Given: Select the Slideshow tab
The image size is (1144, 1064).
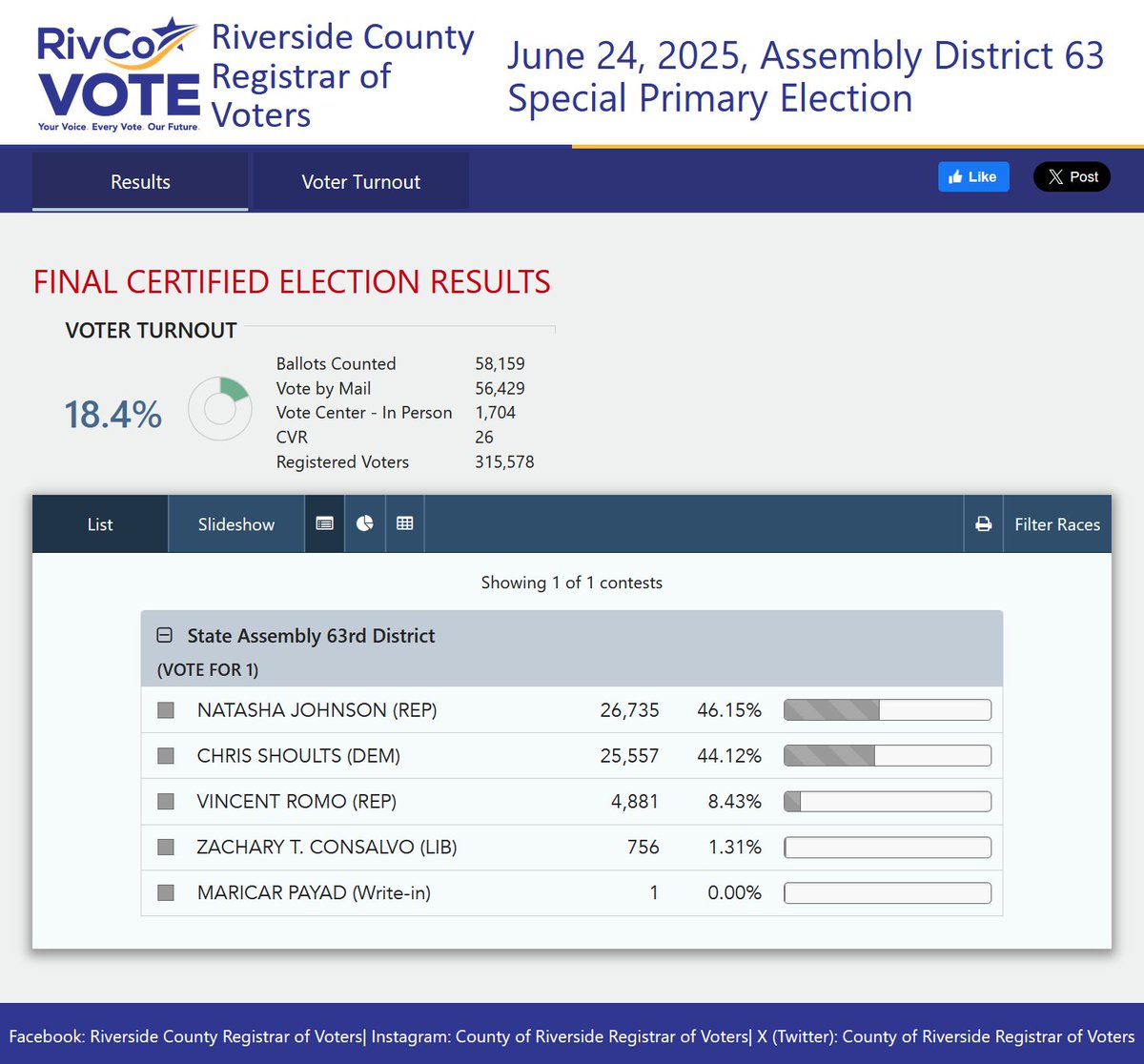Looking at the screenshot, I should [x=236, y=523].
